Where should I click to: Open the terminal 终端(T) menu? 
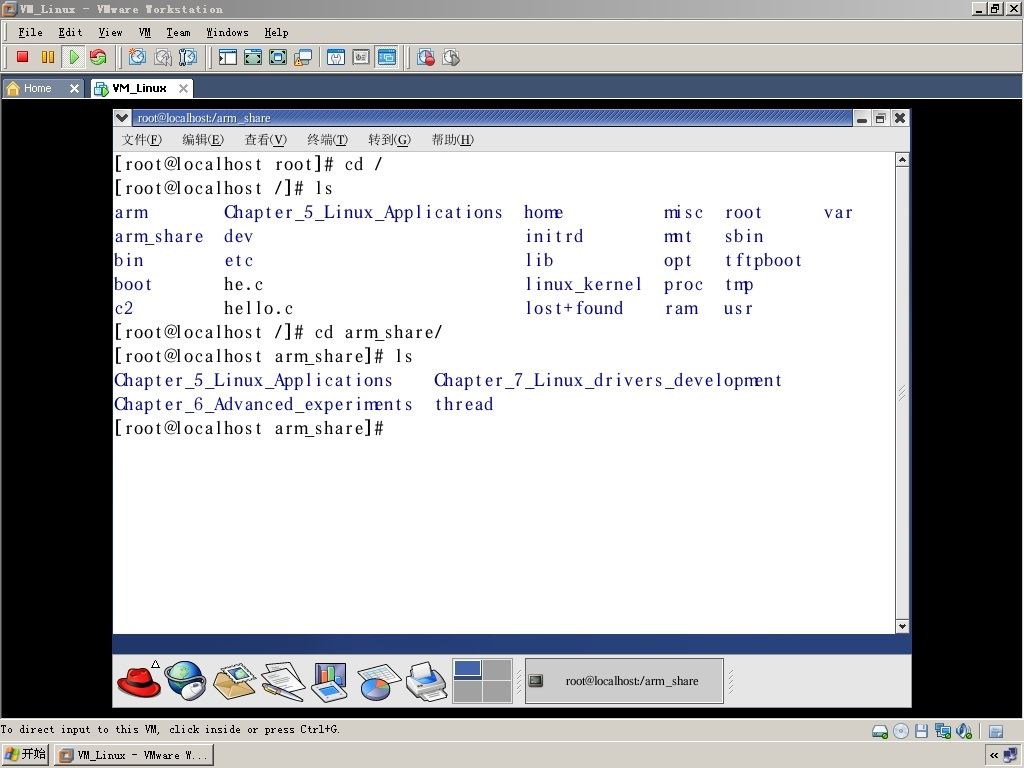click(327, 140)
